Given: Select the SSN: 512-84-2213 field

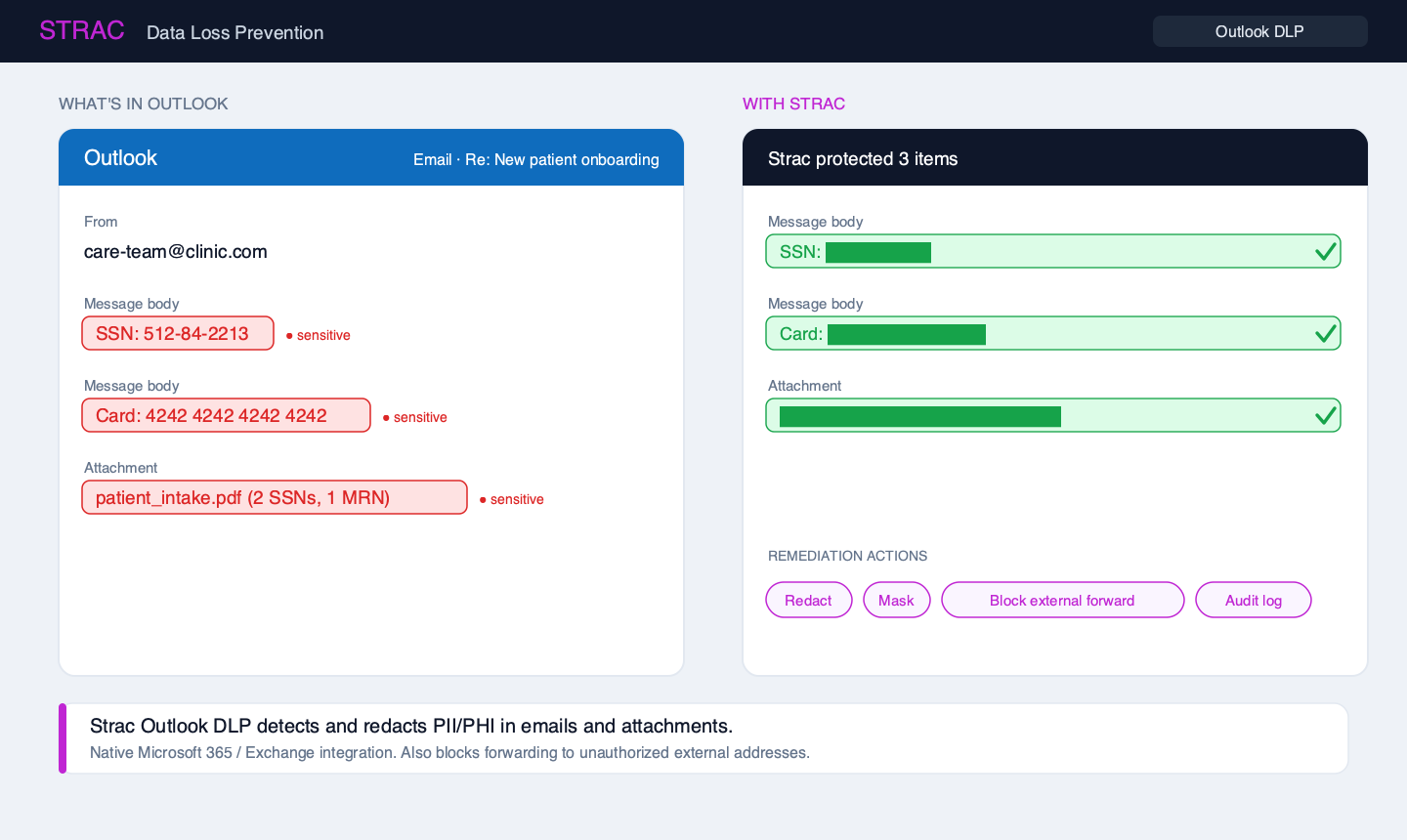Looking at the screenshot, I should click(178, 334).
